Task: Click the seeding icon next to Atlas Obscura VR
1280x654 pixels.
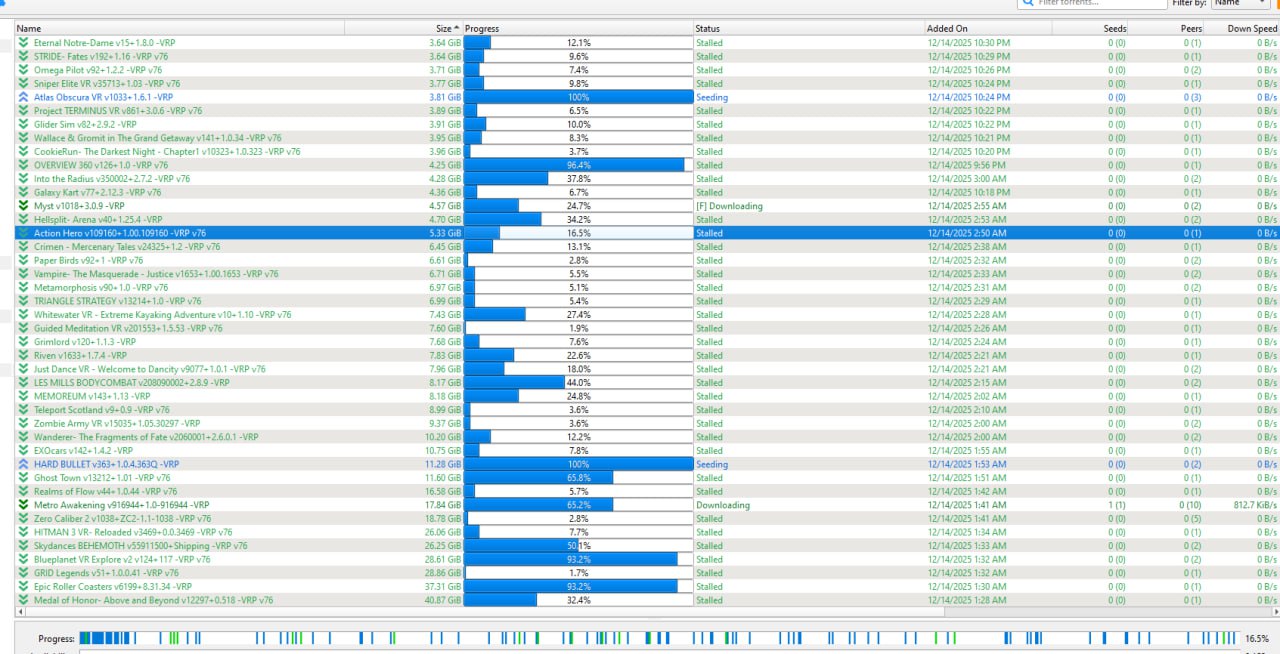Action: (x=23, y=97)
